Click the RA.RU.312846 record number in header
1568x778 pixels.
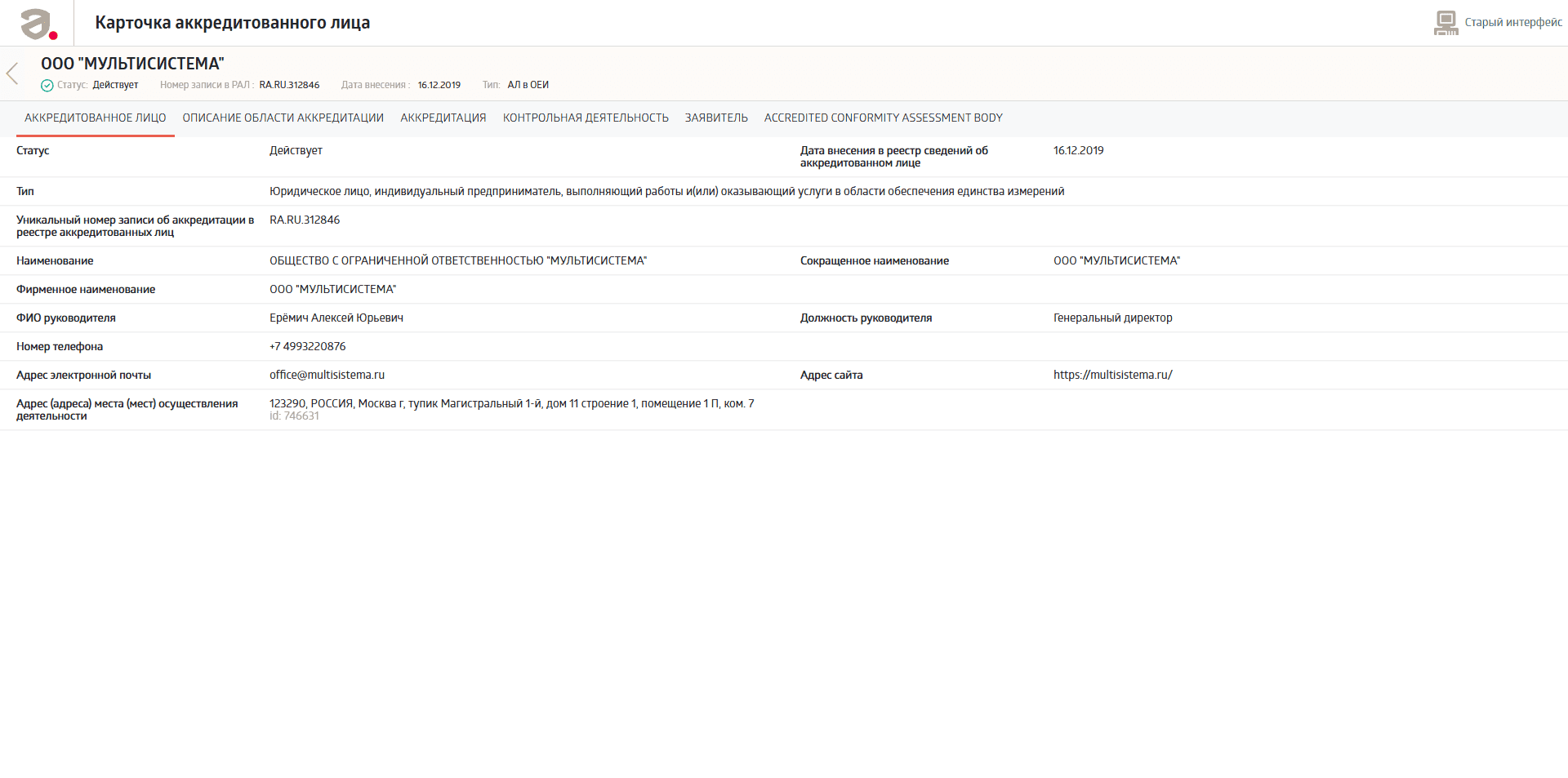coord(289,85)
